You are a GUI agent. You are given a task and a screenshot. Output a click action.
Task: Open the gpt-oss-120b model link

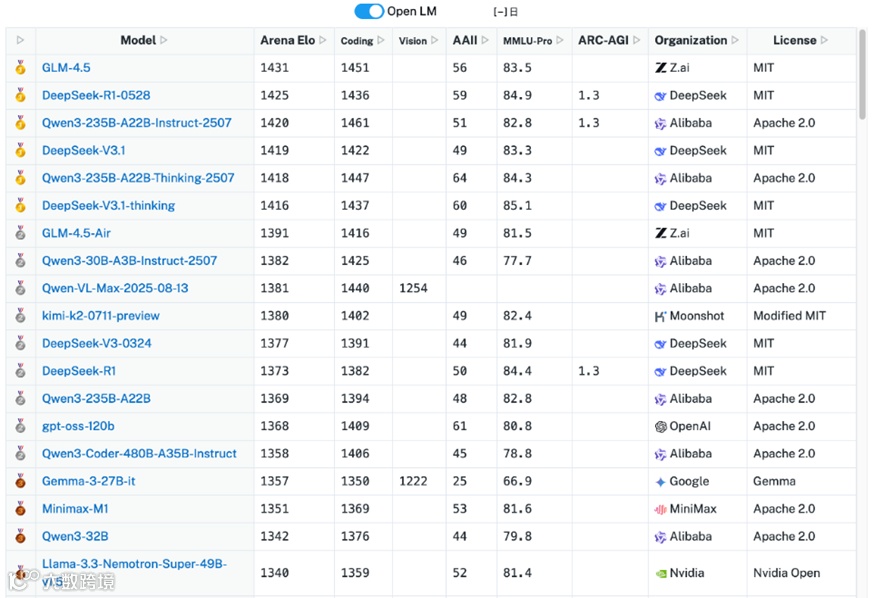(78, 426)
